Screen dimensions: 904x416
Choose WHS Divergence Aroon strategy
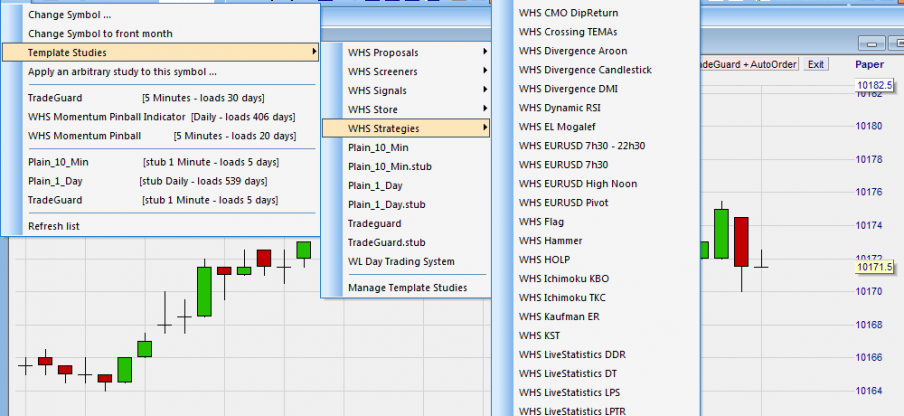596,51
